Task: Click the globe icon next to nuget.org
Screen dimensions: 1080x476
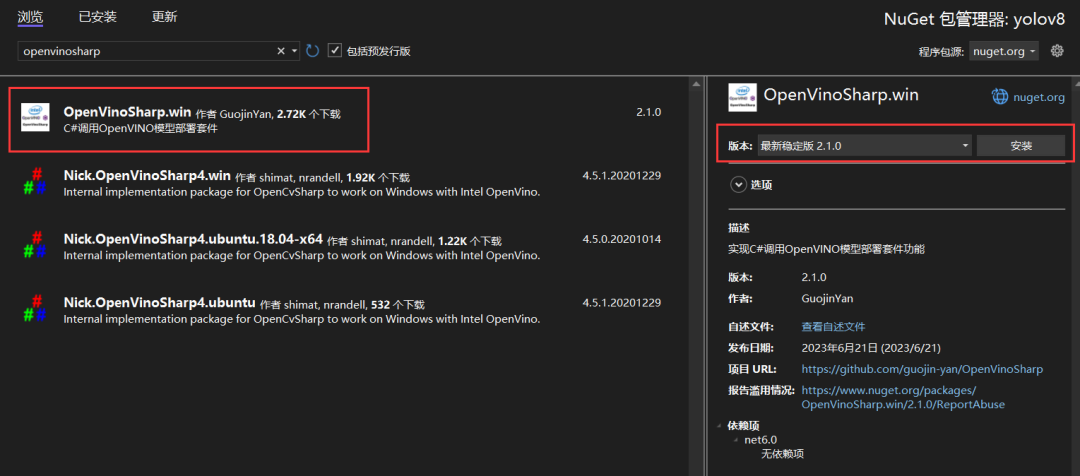Action: (999, 97)
